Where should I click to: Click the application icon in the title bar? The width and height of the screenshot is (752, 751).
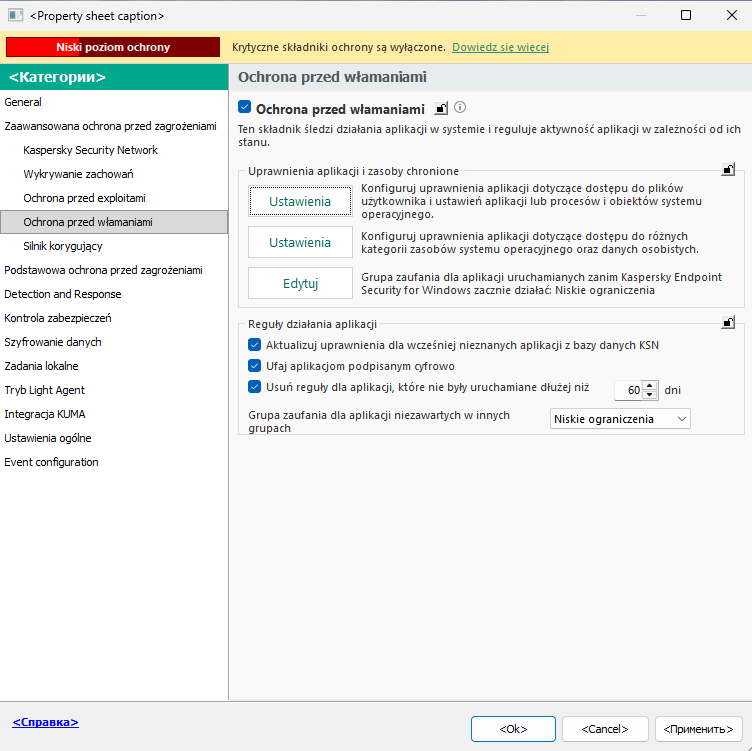[x=15, y=16]
